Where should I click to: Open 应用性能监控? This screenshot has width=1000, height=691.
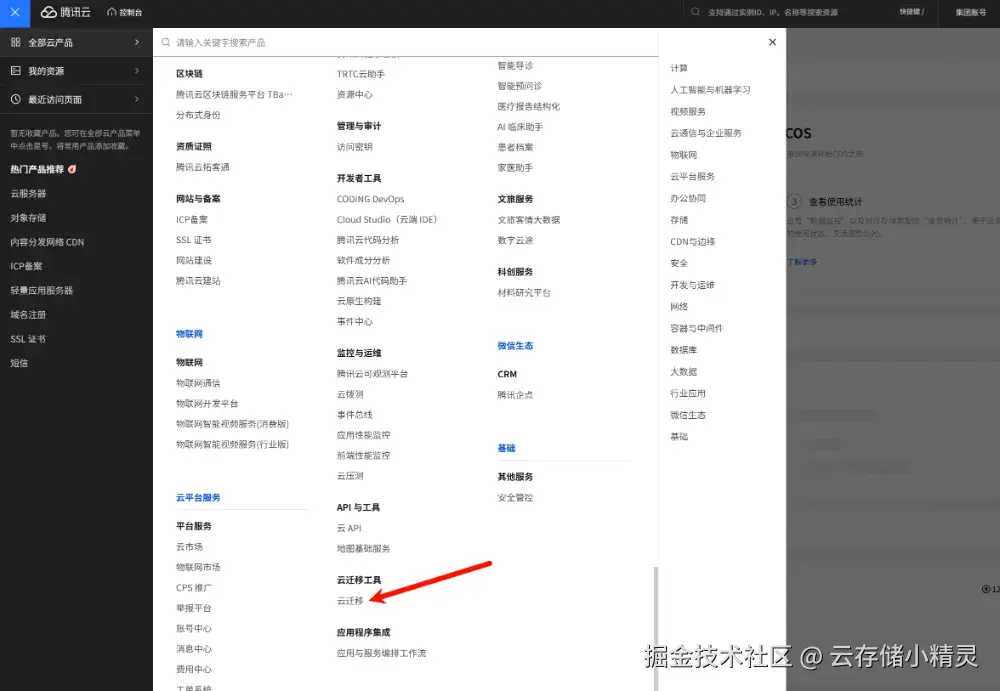click(364, 435)
